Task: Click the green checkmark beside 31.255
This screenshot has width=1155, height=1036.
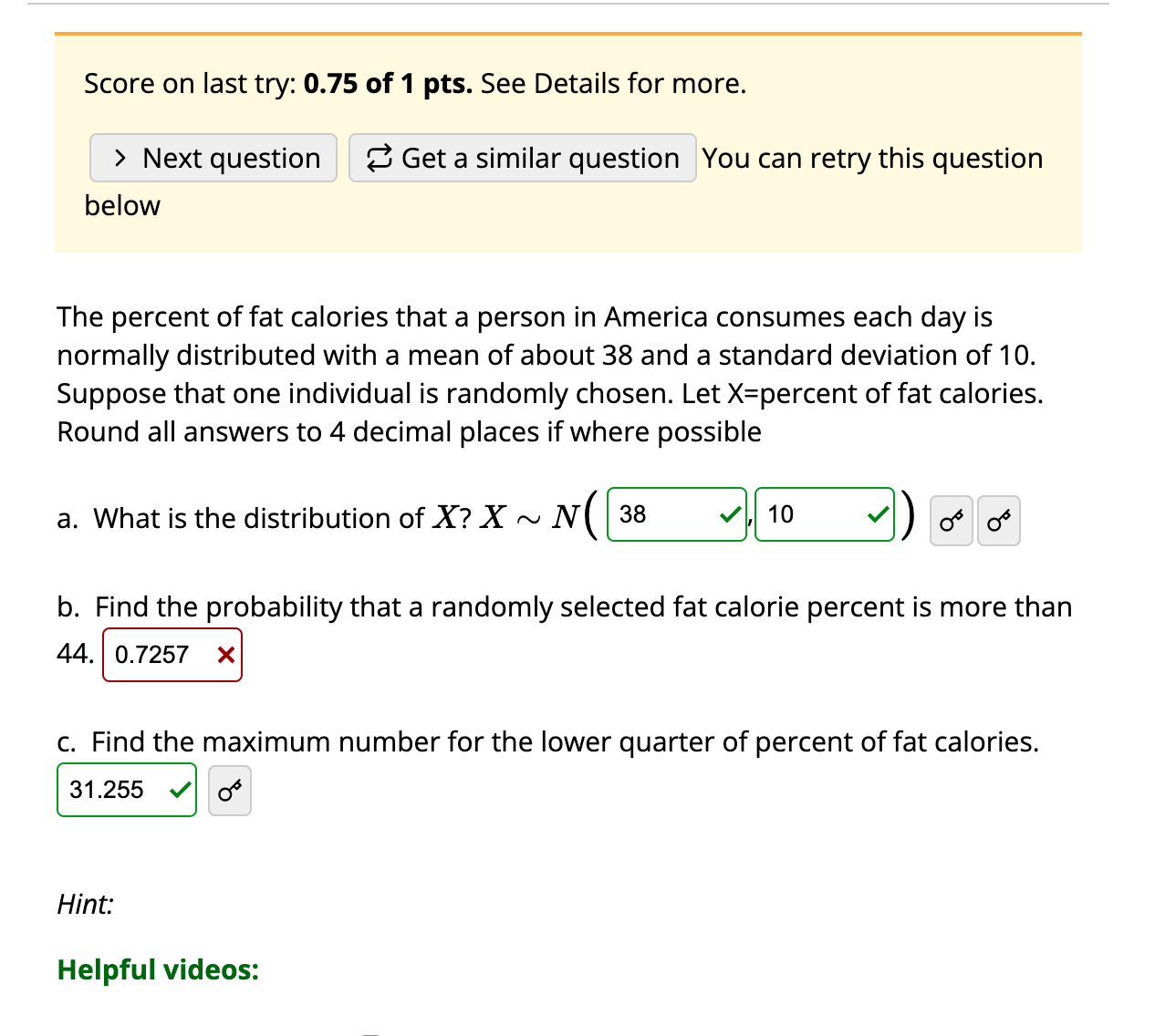Action: [181, 789]
